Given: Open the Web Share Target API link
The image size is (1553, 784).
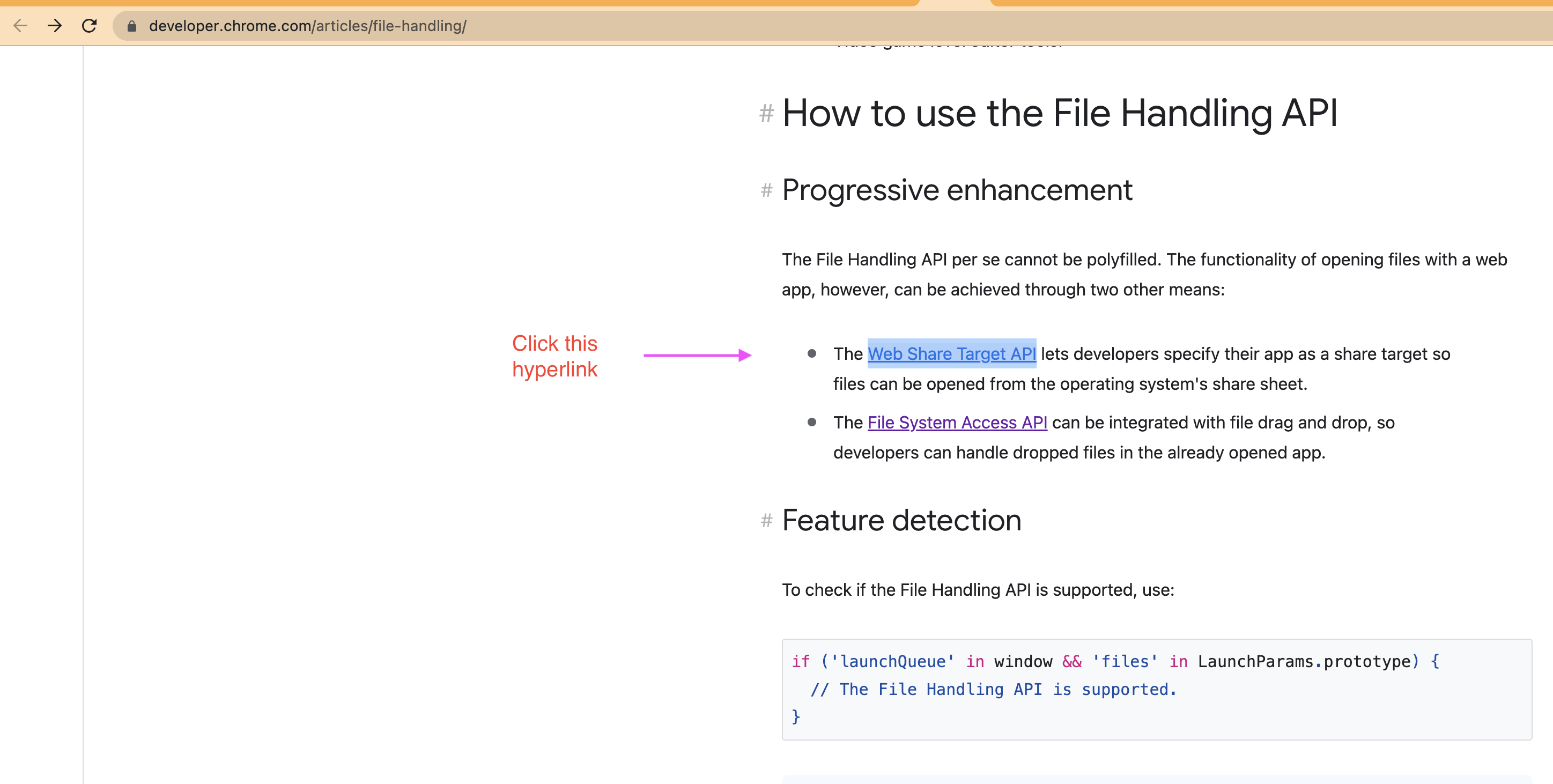Looking at the screenshot, I should pyautogui.click(x=951, y=354).
